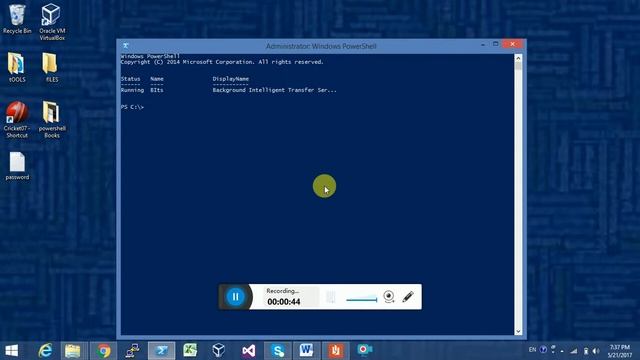Open the fILES folder on desktop
Viewport: 640px width, 360px height.
51,68
